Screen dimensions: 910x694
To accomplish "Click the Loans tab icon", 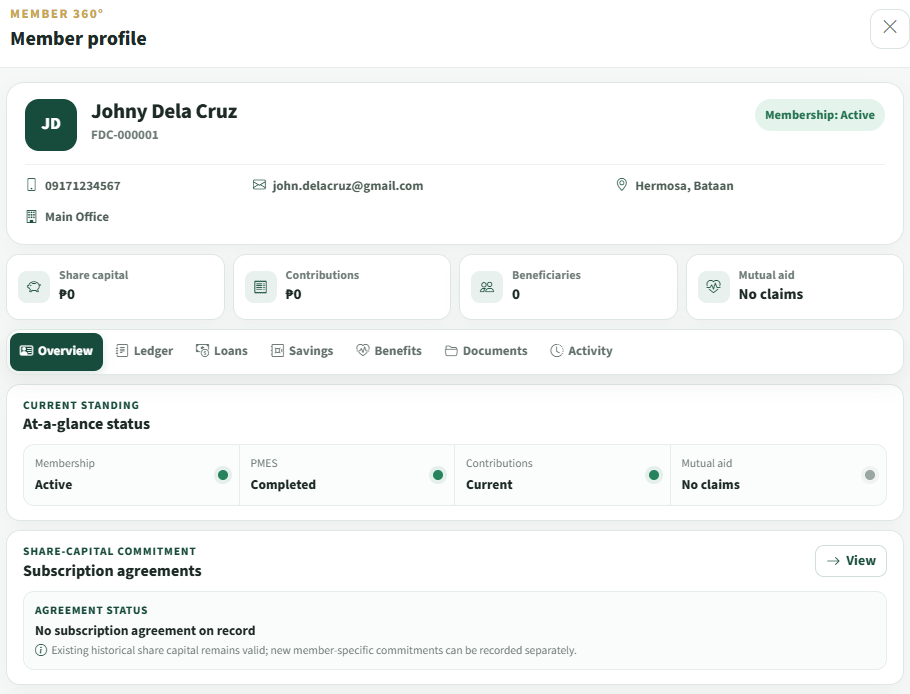I will [x=202, y=350].
